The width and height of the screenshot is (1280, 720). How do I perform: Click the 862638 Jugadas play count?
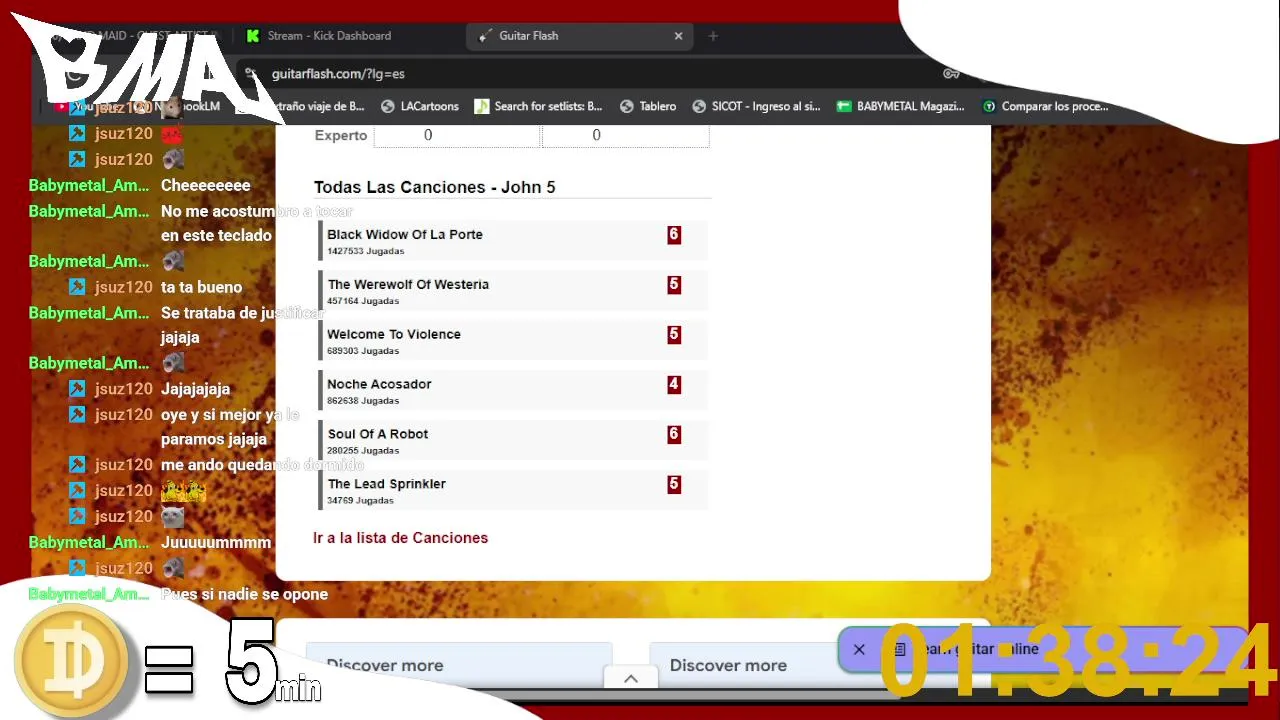(363, 401)
